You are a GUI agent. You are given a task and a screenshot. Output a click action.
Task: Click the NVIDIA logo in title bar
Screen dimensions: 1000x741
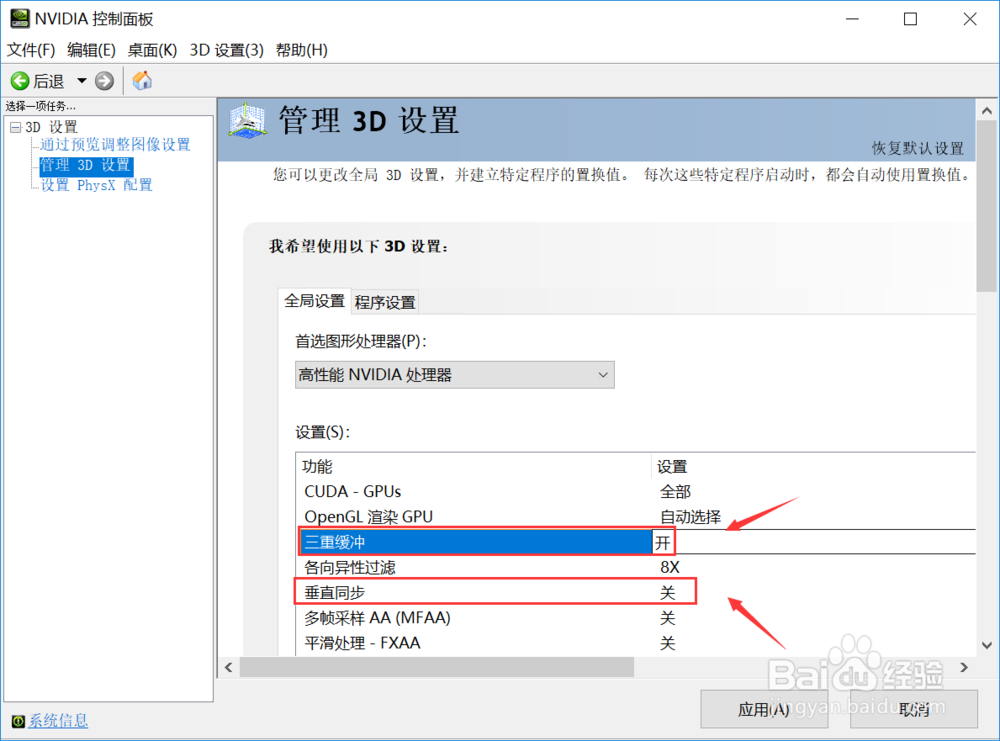pos(20,18)
